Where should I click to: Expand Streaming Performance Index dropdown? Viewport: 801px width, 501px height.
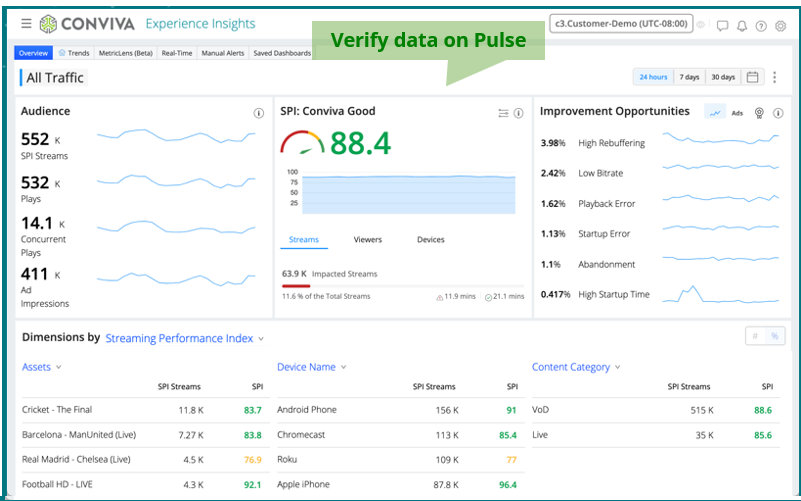(184, 338)
